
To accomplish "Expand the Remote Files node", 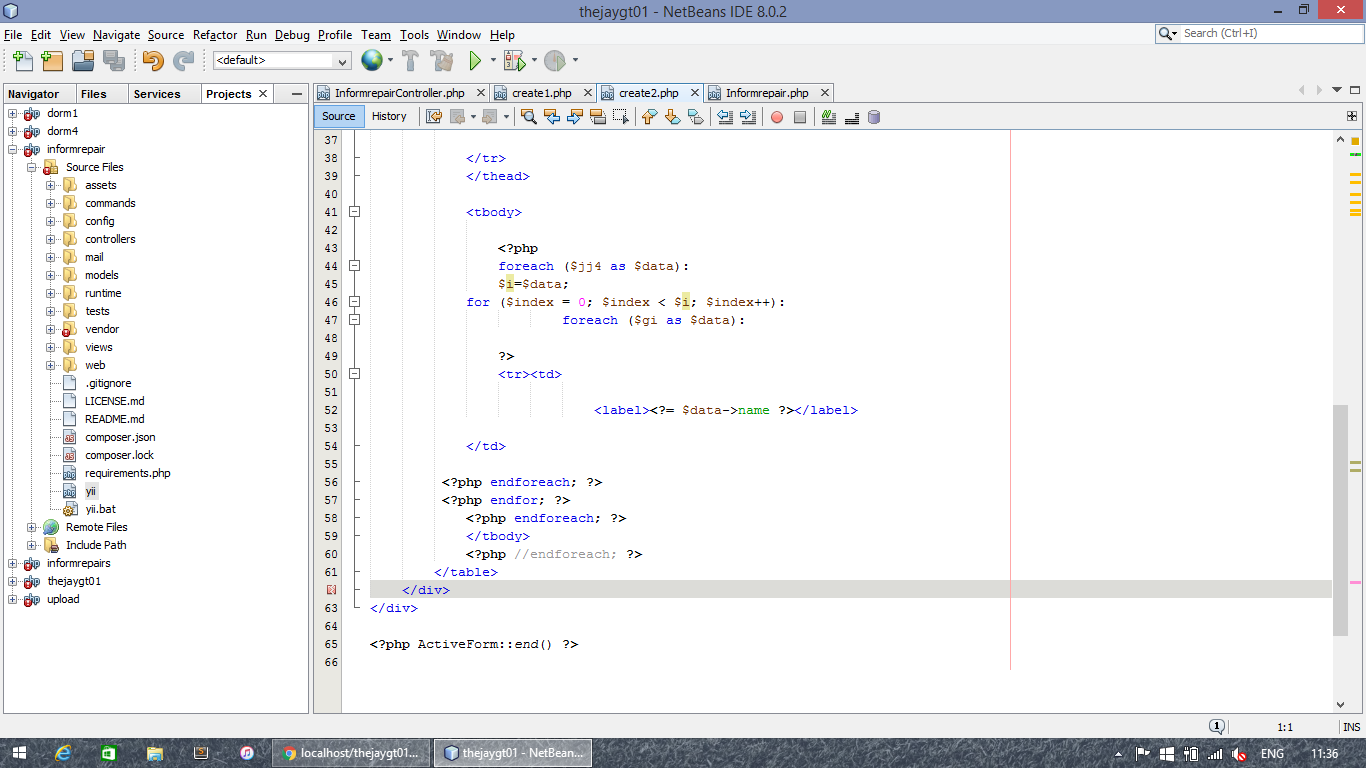I will (32, 527).
